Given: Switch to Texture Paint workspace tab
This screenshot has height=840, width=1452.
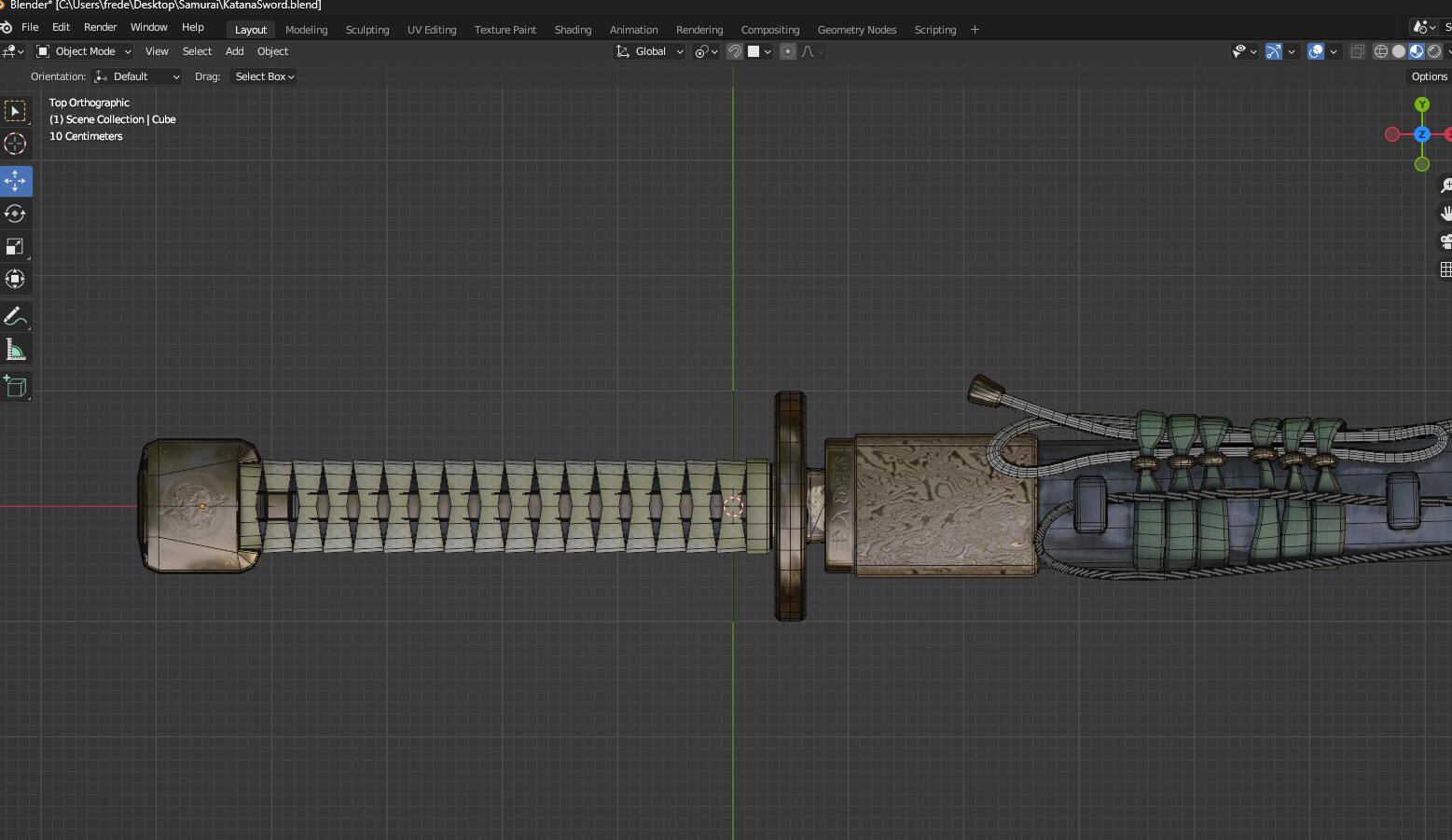Looking at the screenshot, I should [505, 30].
